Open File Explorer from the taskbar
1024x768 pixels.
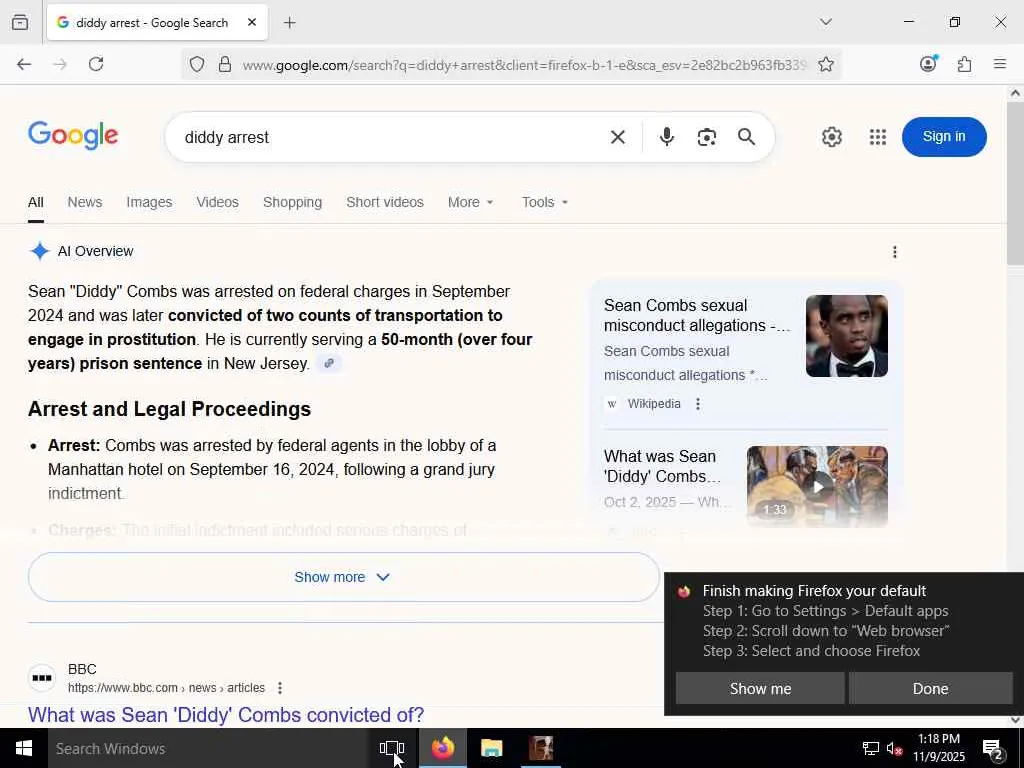pyautogui.click(x=491, y=748)
